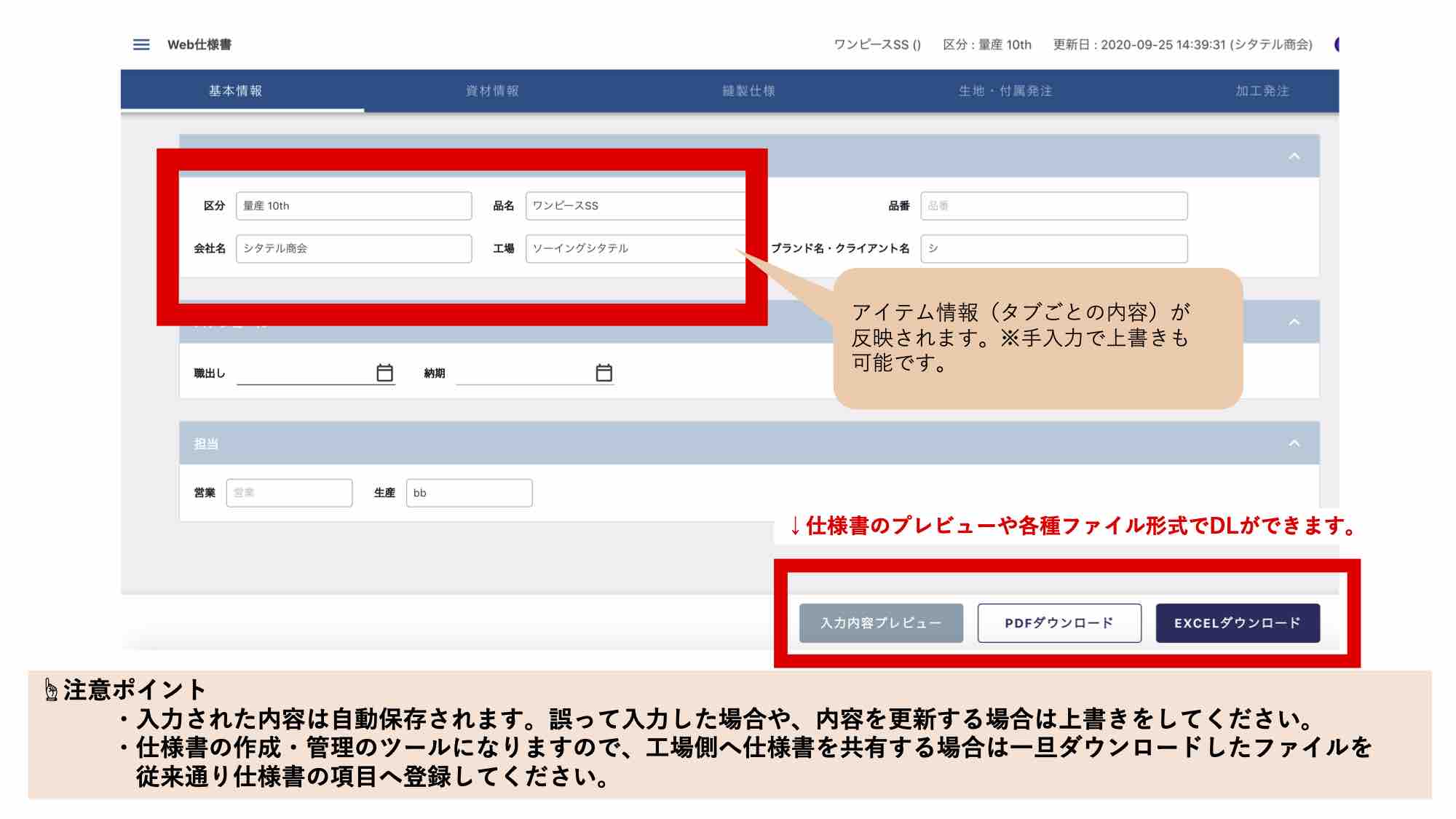Click the PDFダウンロード button

click(x=1059, y=623)
